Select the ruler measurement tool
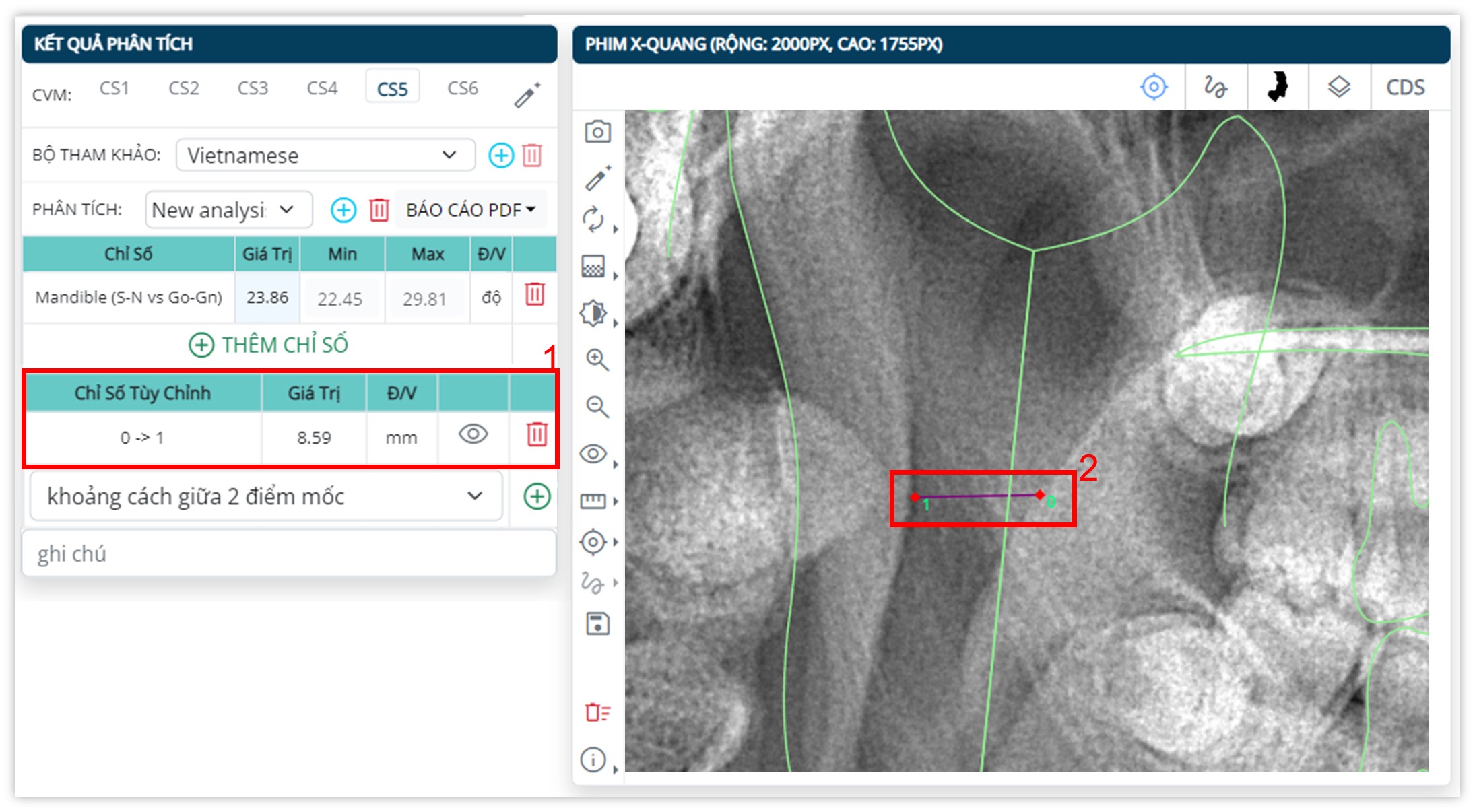Image resolution: width=1475 pixels, height=812 pixels. point(593,501)
